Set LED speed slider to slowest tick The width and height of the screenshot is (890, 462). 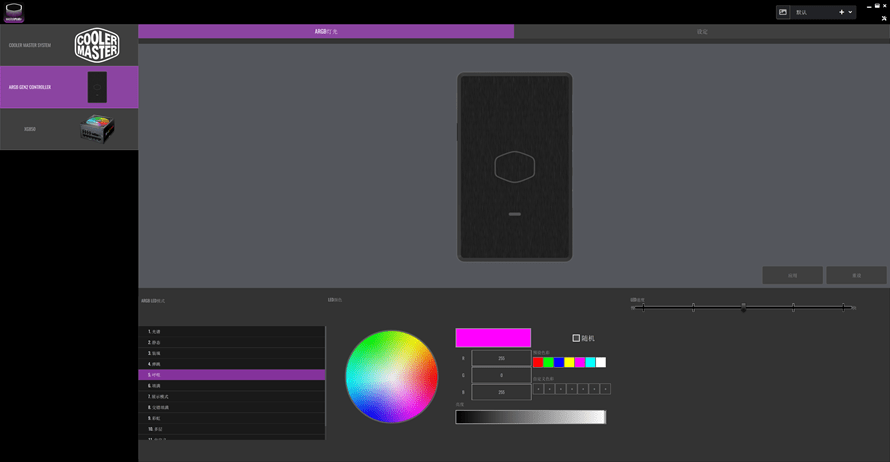(x=643, y=308)
